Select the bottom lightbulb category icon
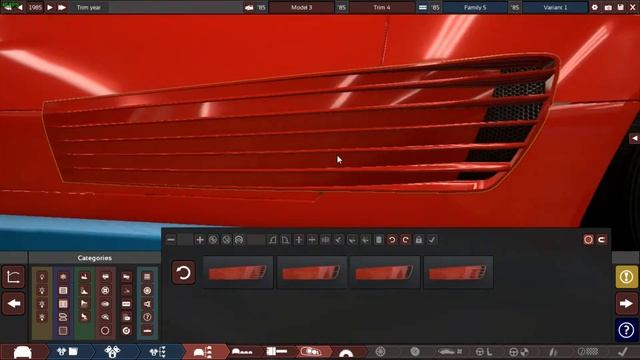The height and width of the screenshot is (360, 640). pyautogui.click(x=42, y=317)
